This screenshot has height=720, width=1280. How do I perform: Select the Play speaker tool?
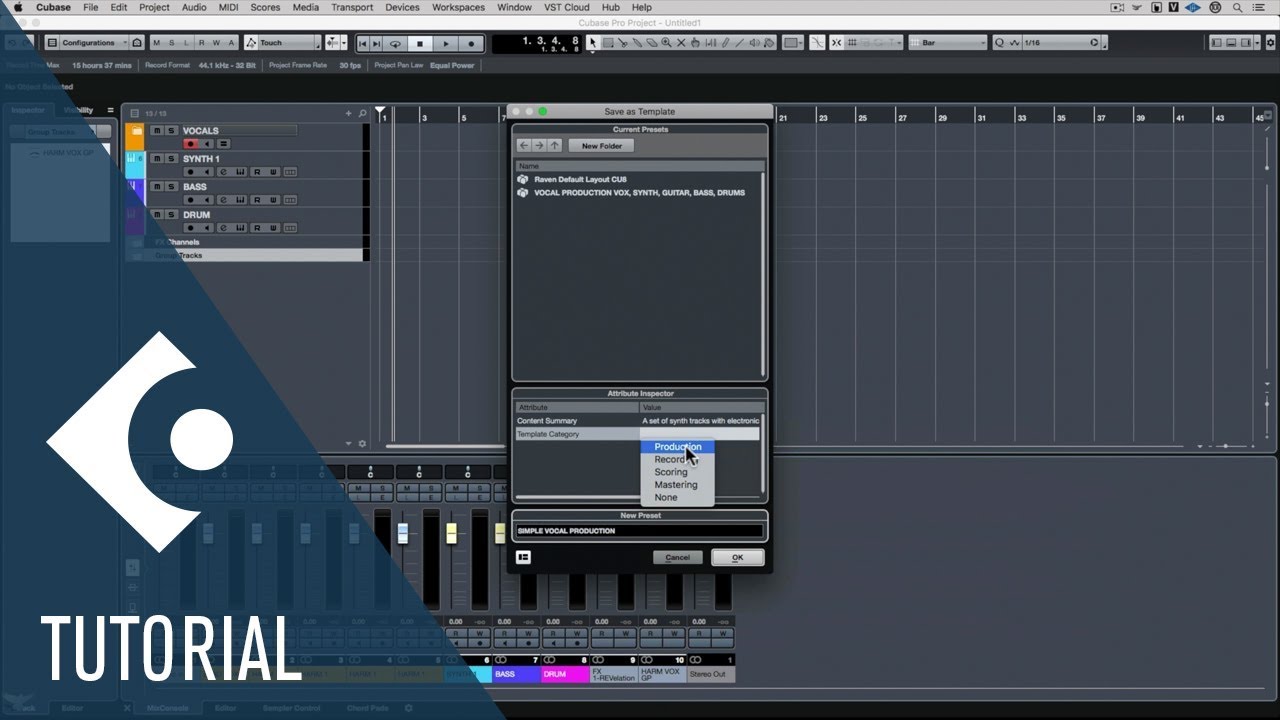pyautogui.click(x=754, y=43)
